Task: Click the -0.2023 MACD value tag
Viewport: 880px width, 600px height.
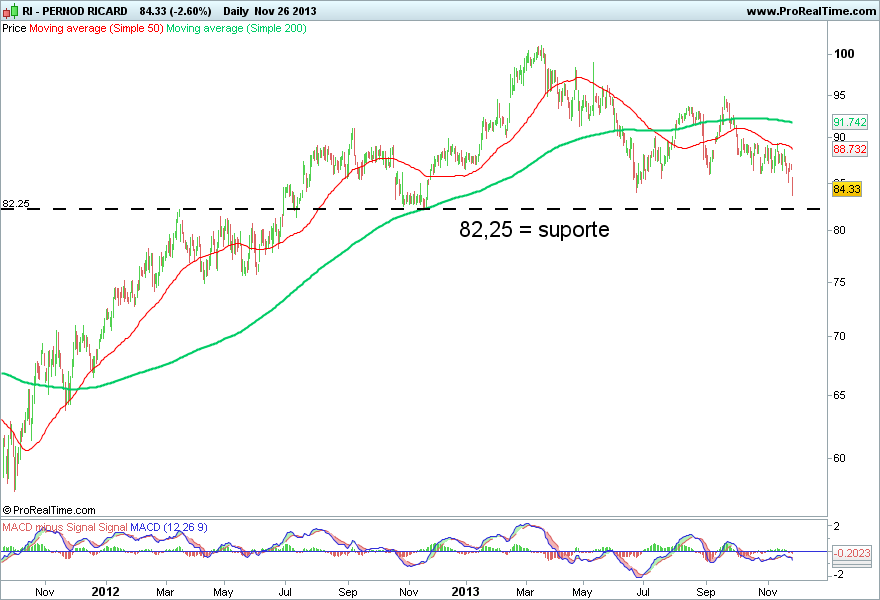Action: coord(851,553)
